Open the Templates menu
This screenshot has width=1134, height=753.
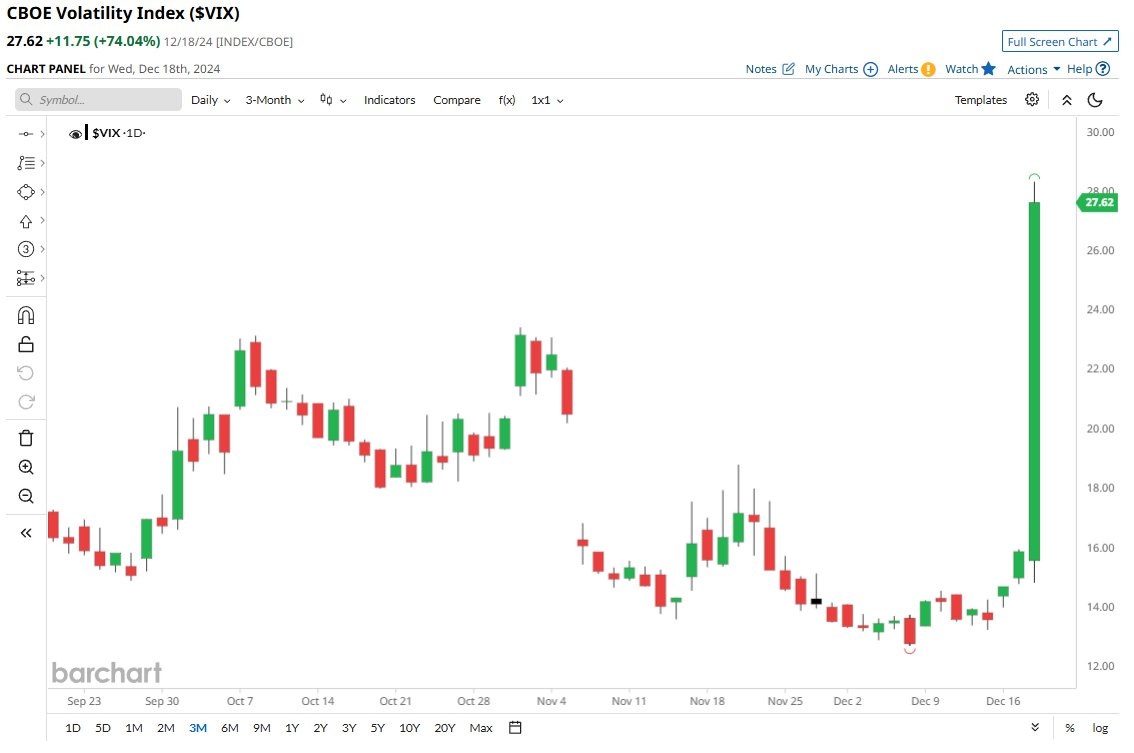981,100
